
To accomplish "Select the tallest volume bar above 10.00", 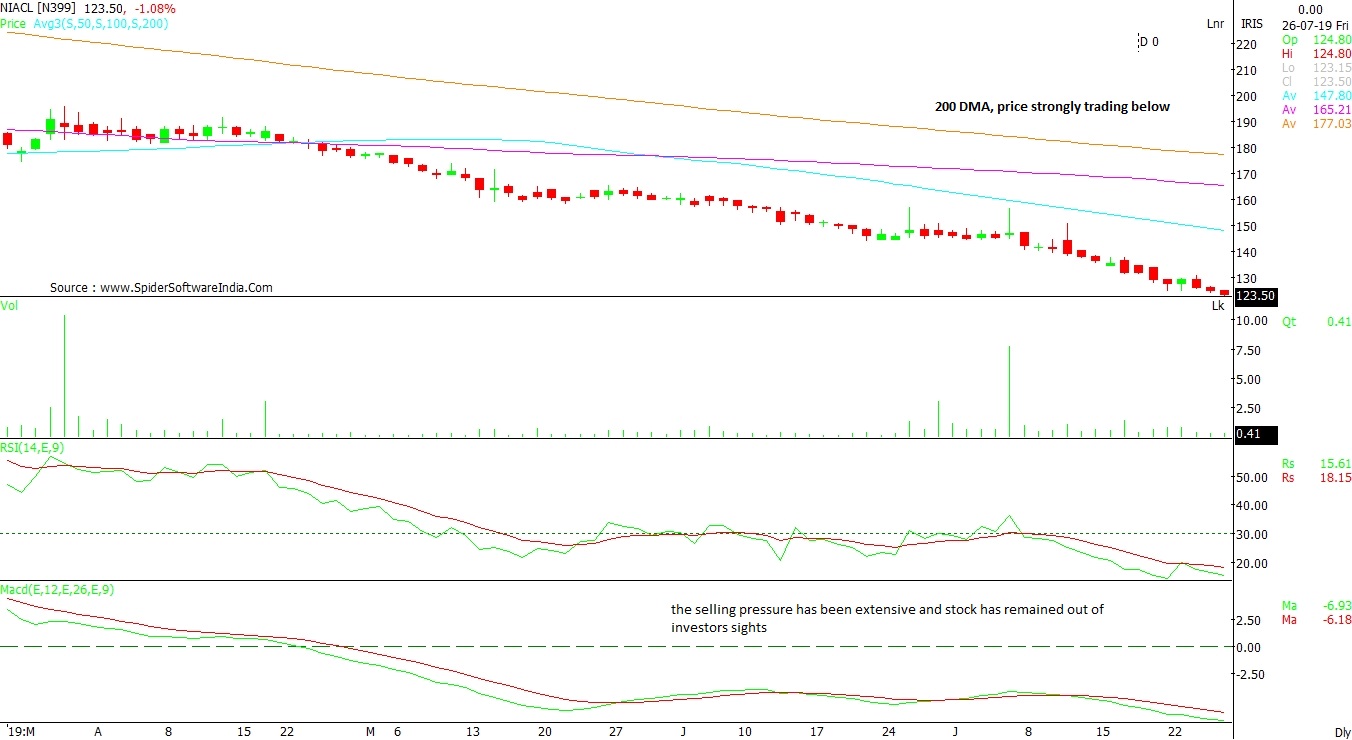I will coord(64,375).
